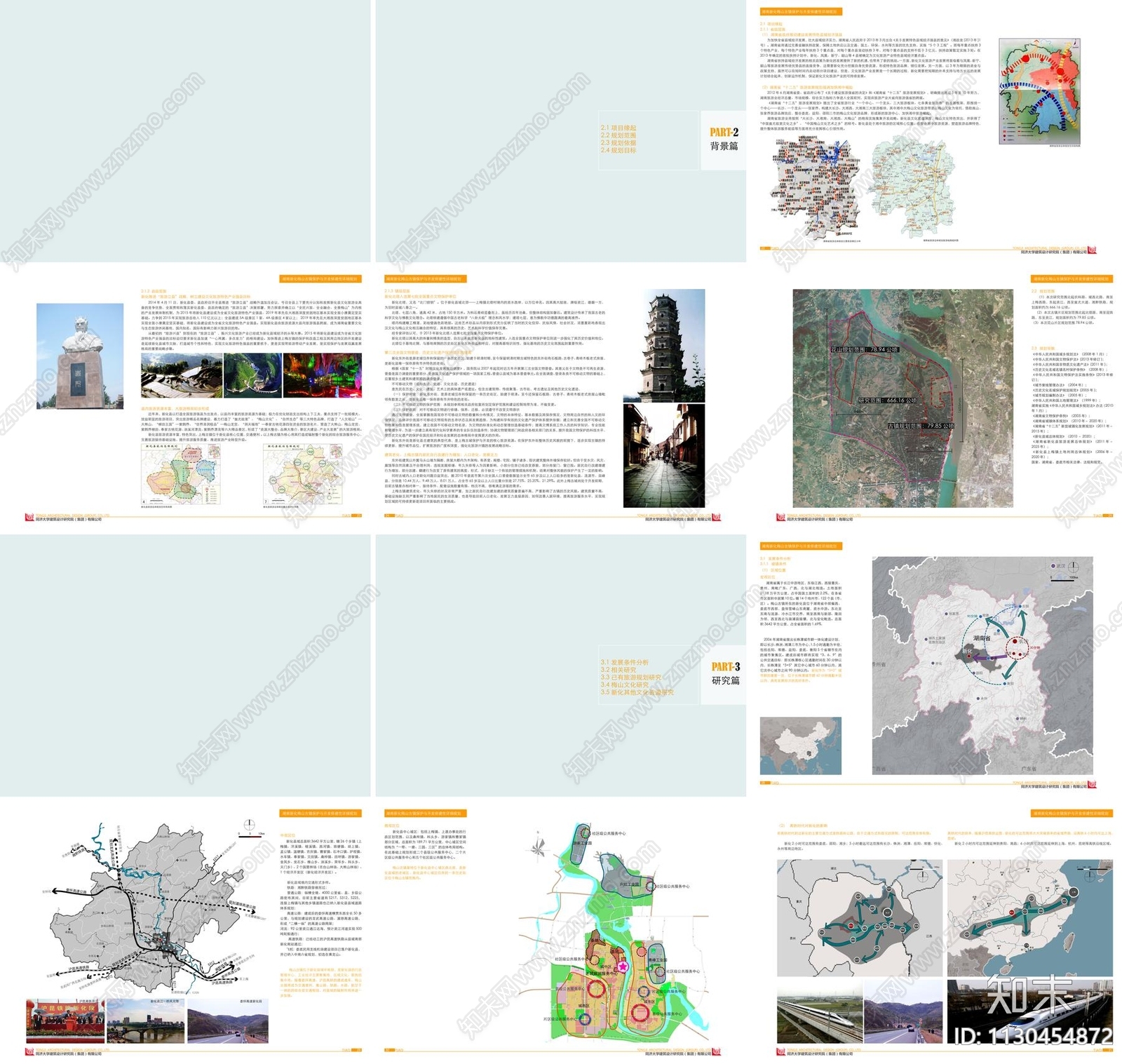The height and width of the screenshot is (1064, 1122).
Task: Click the orange header tag on satellite page
Action: pyautogui.click(x=1071, y=279)
